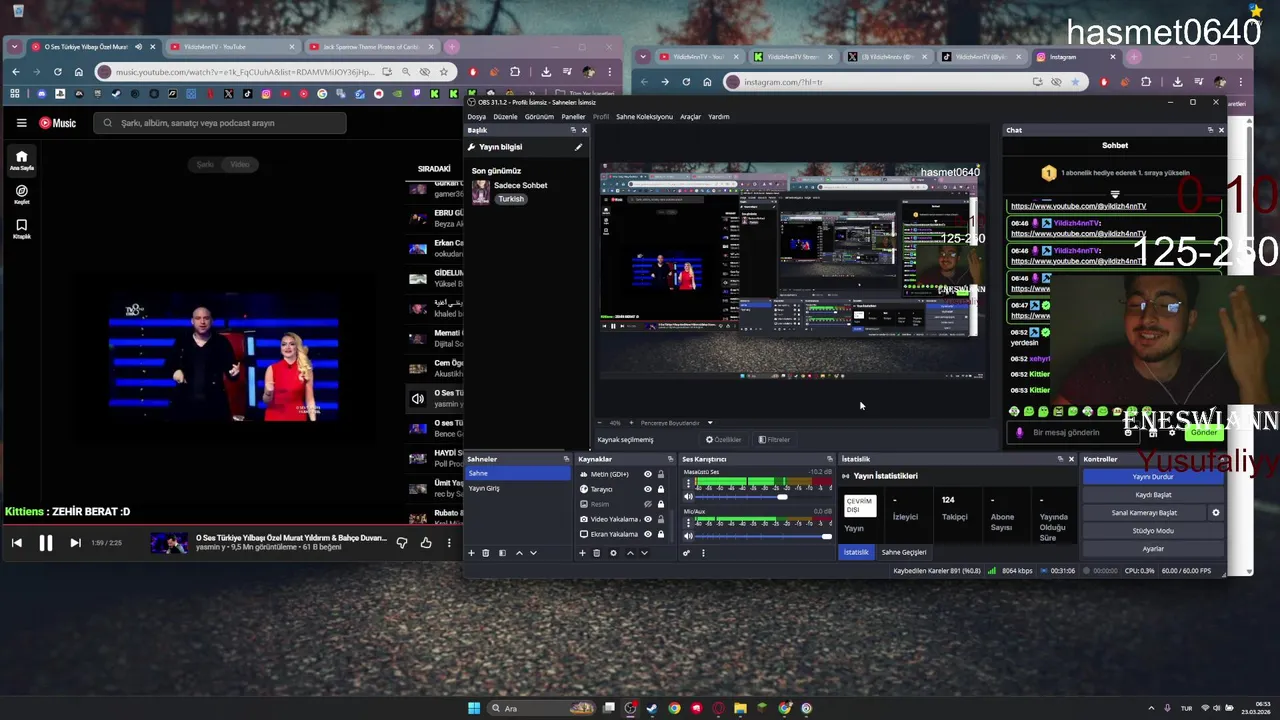Move source down in Kaynaklar toolbar

point(644,553)
